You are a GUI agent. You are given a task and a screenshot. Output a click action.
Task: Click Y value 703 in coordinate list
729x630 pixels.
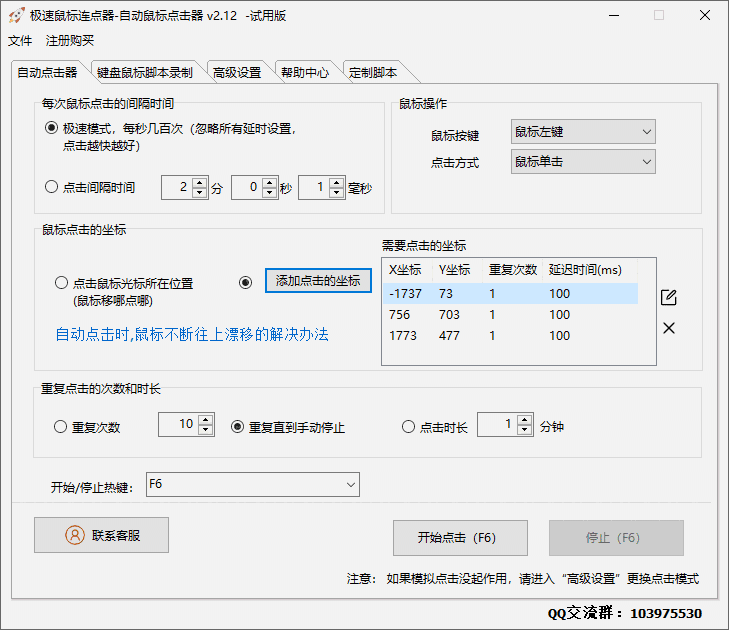pyautogui.click(x=449, y=315)
